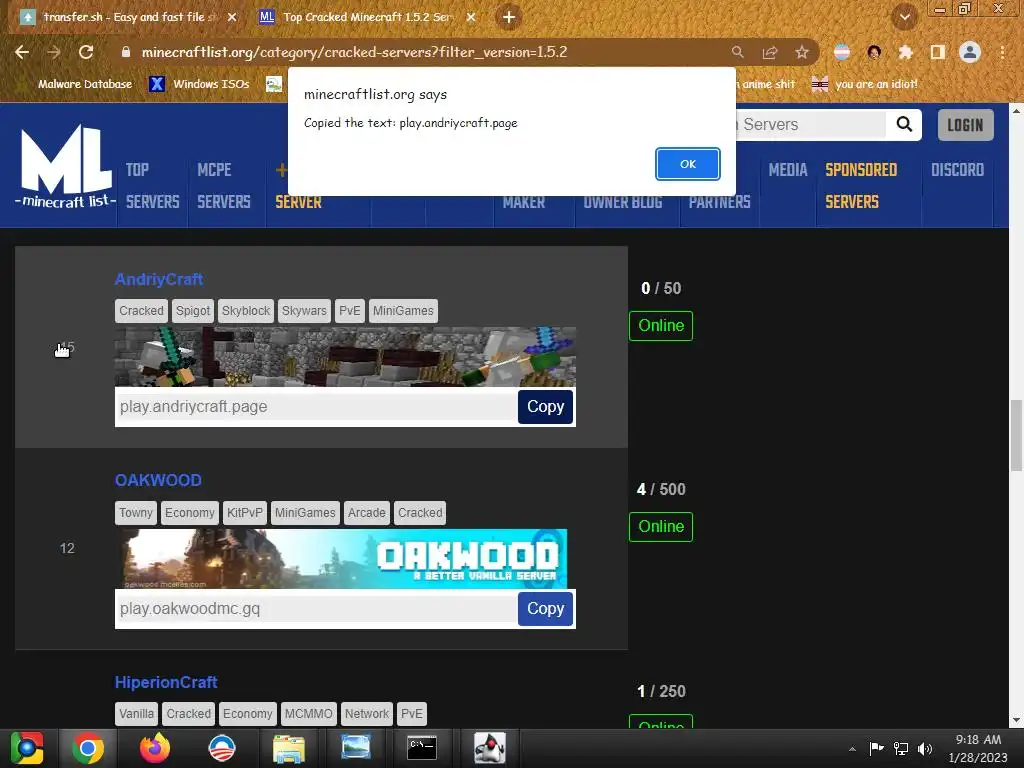Screen dimensions: 1024x768
Task: Click the Spigot tag
Action: [x=193, y=311]
